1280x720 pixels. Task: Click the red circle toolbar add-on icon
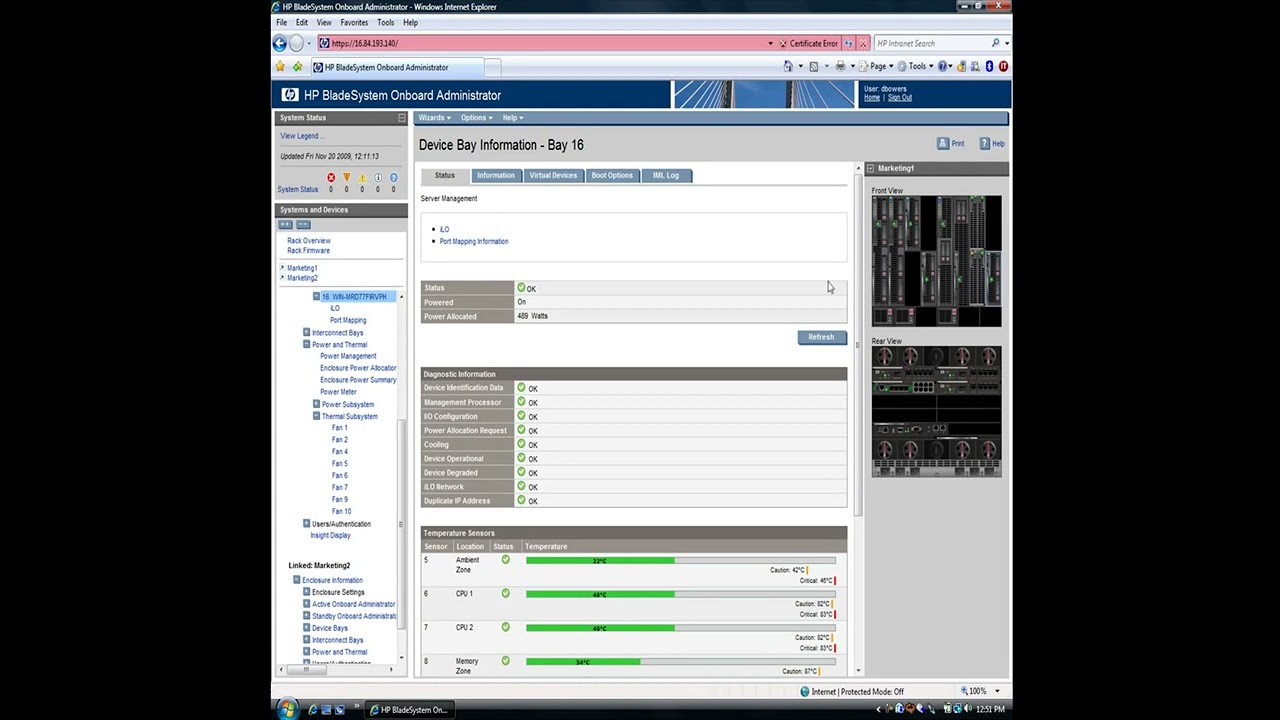pos(1003,67)
